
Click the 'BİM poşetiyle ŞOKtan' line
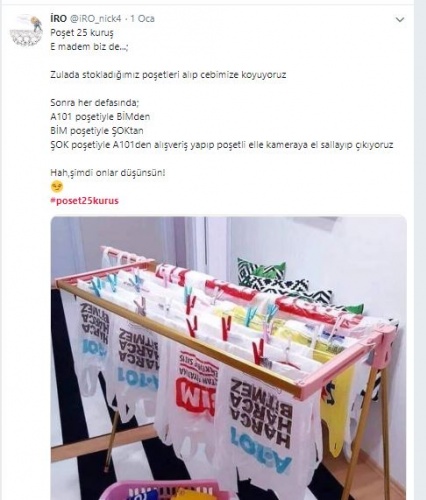coord(97,131)
